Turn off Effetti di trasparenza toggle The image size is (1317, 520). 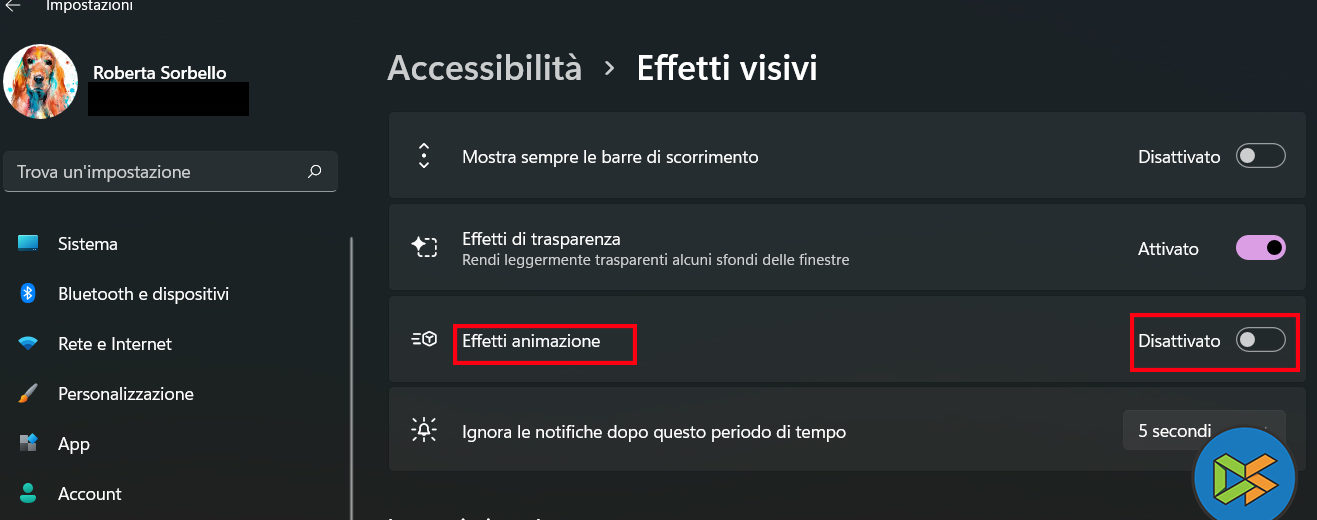point(1260,248)
